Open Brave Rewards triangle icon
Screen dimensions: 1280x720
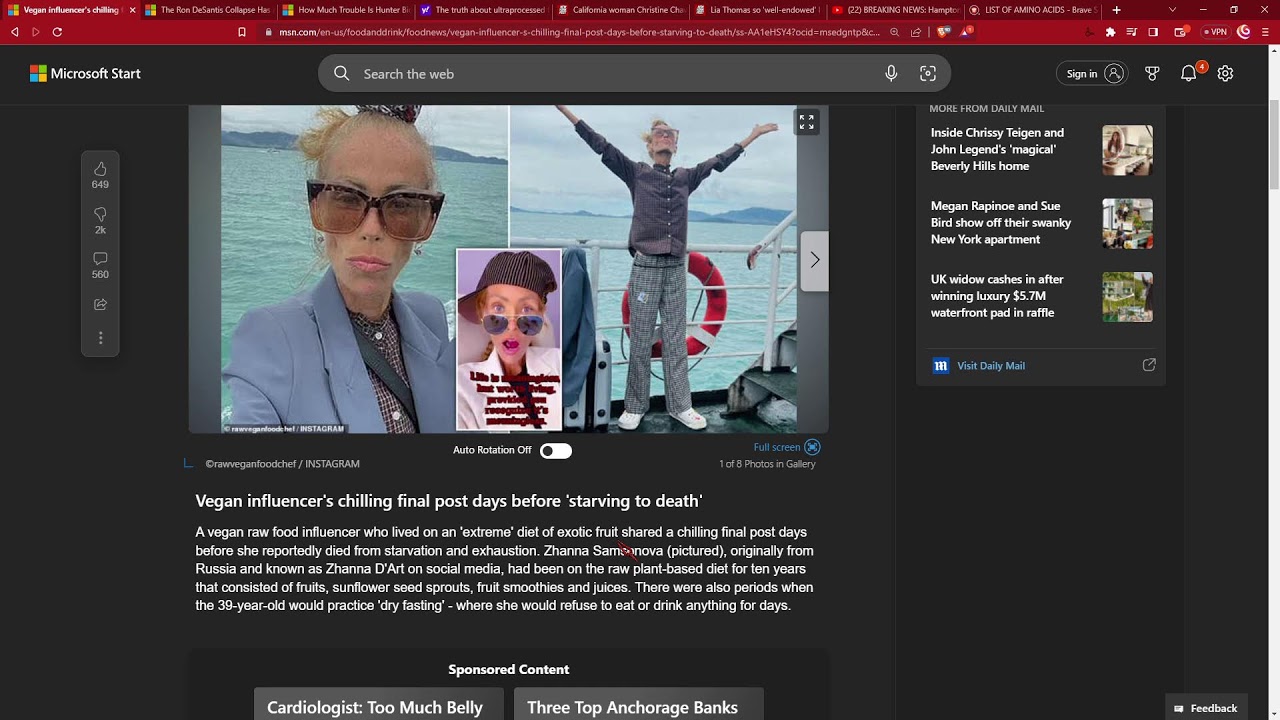click(966, 32)
